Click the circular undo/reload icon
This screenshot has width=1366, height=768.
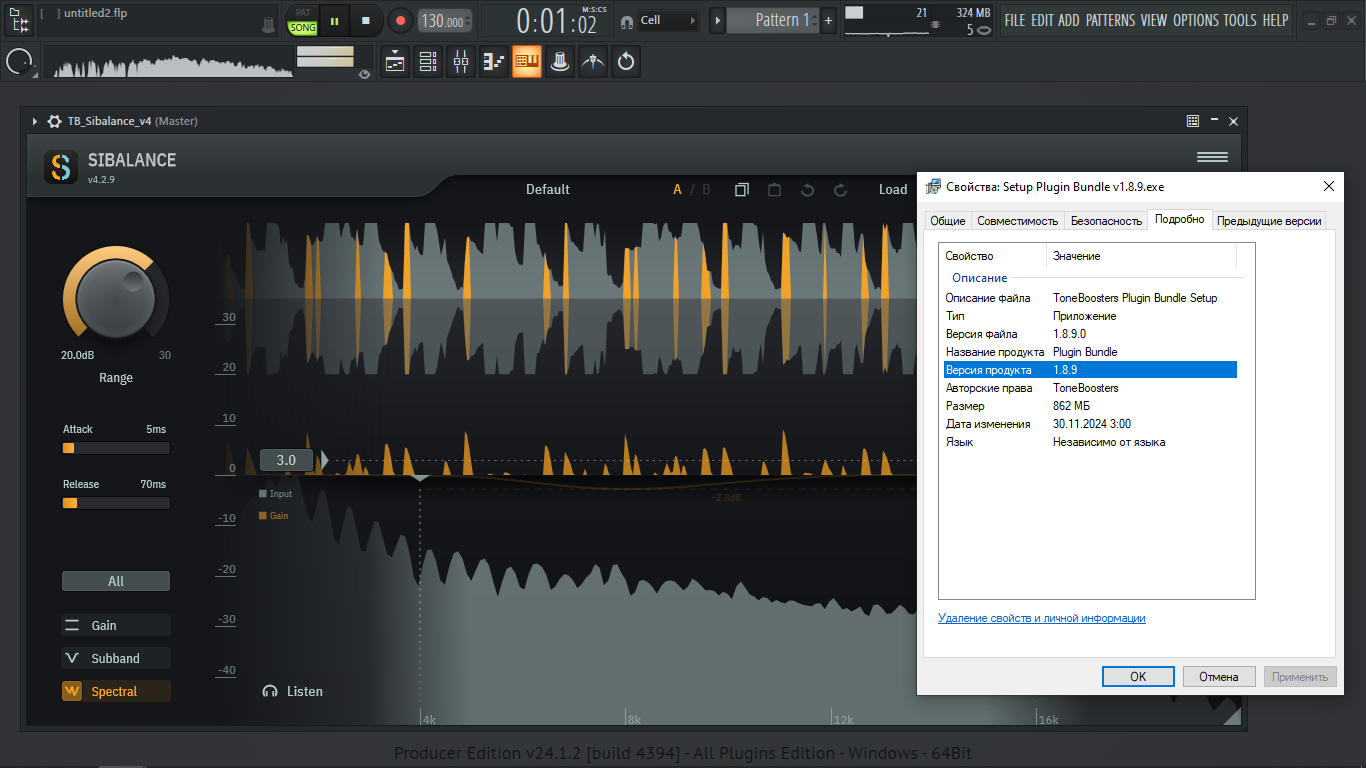626,62
